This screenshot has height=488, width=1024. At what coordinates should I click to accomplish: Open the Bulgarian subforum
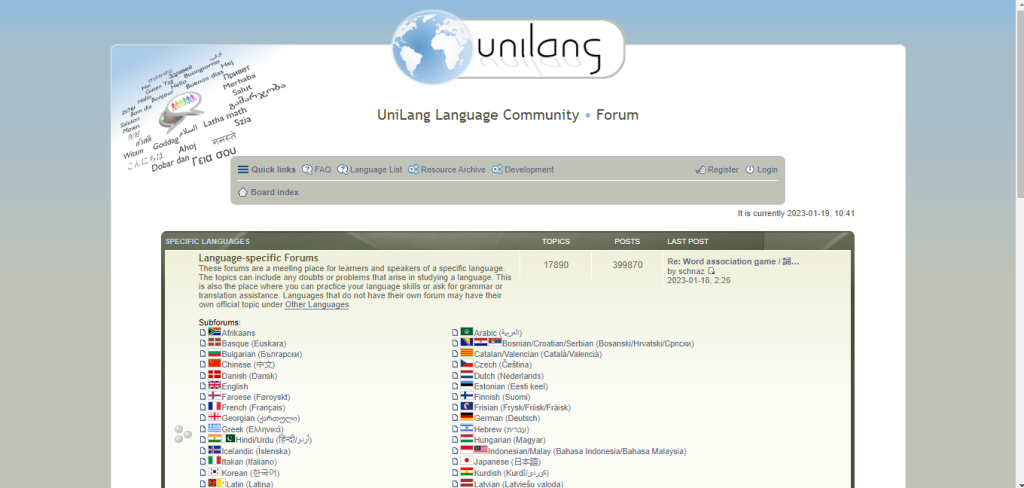click(262, 354)
